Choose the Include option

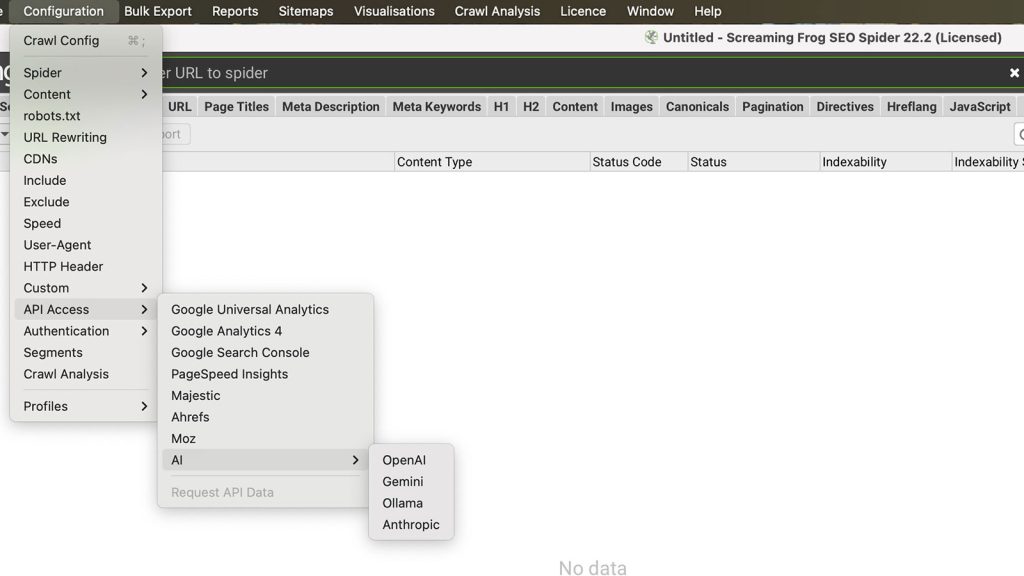86,180
